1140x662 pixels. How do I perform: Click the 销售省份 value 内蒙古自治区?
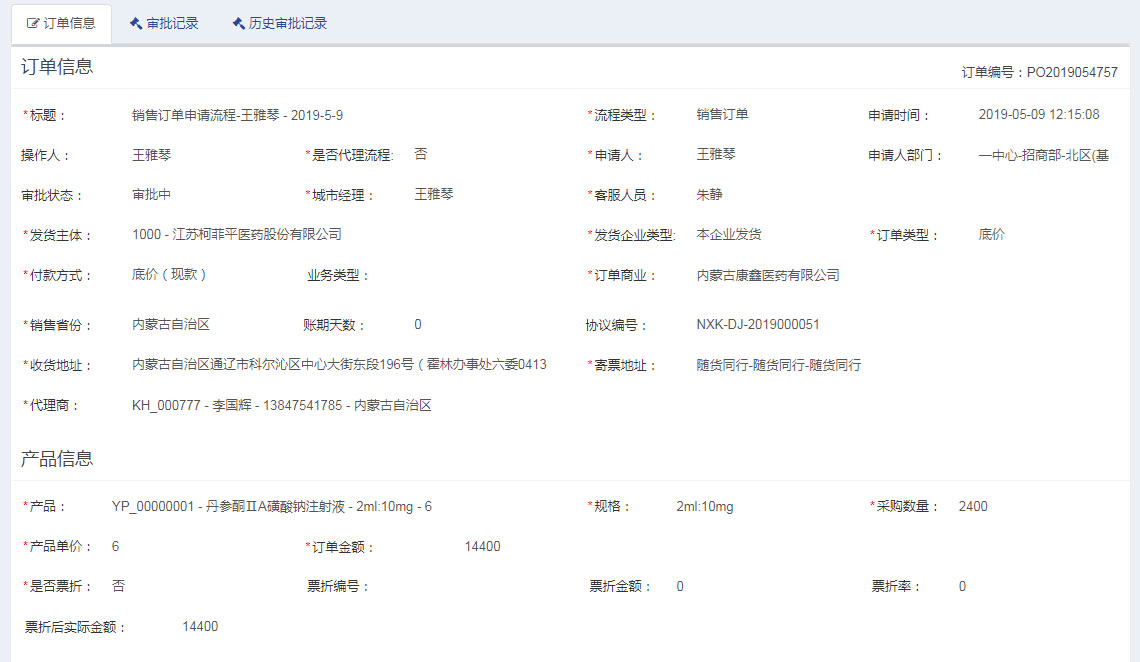tap(171, 324)
